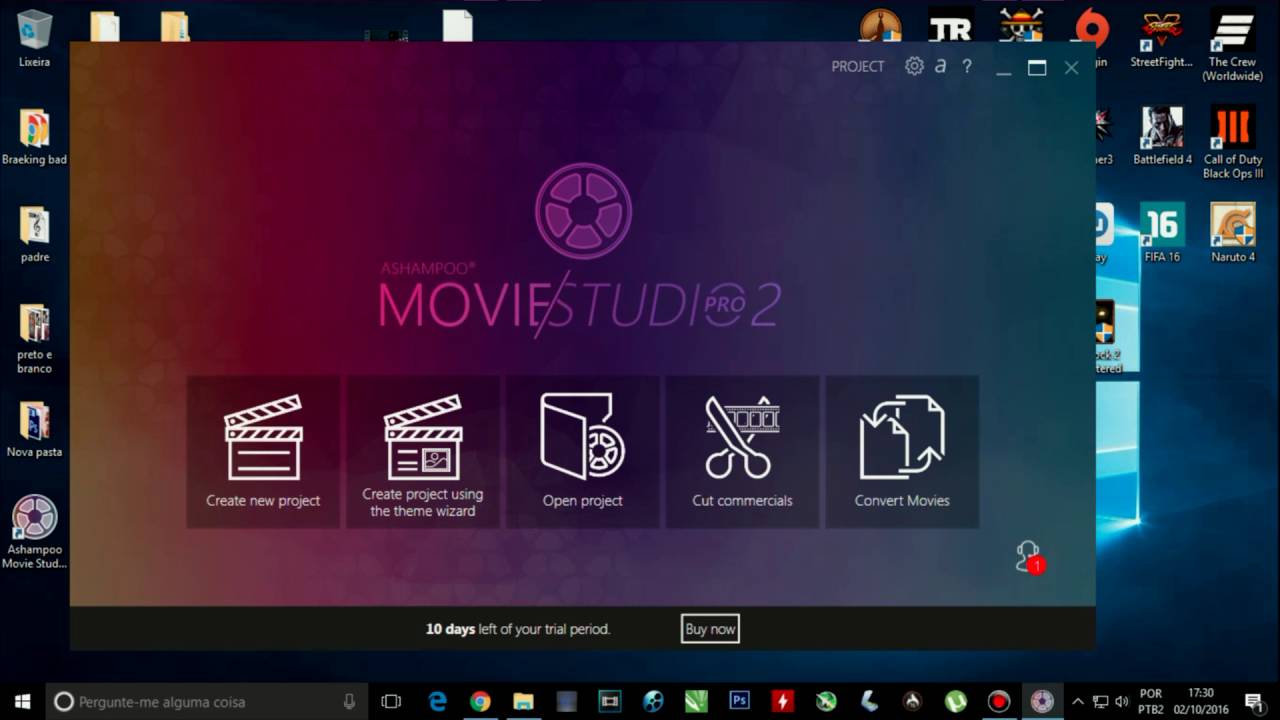Click the microphone in the Cortana search box
This screenshot has width=1280, height=720.
pos(349,701)
